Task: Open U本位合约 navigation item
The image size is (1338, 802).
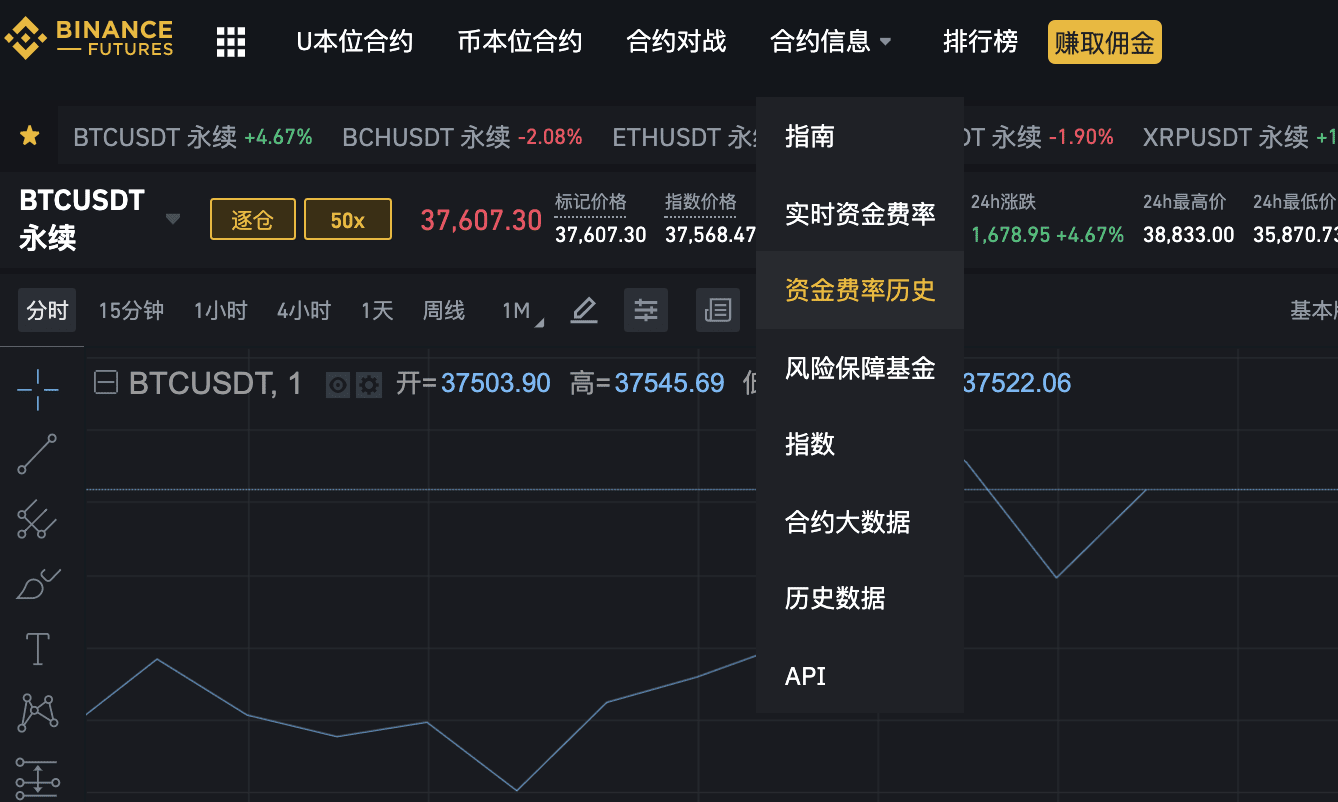Action: click(x=354, y=42)
